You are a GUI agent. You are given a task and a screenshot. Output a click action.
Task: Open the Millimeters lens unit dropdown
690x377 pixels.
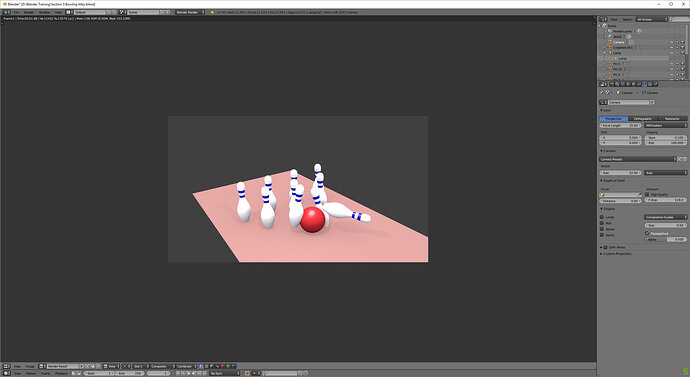pos(665,125)
